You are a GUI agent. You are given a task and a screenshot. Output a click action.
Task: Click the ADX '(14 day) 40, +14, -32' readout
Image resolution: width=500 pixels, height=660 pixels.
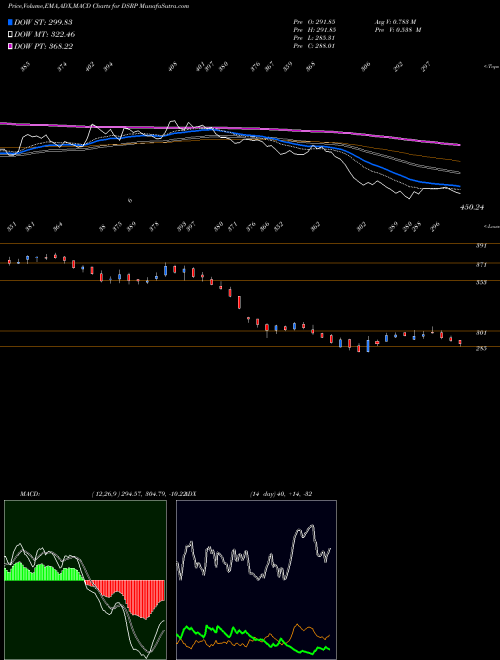click(x=281, y=494)
